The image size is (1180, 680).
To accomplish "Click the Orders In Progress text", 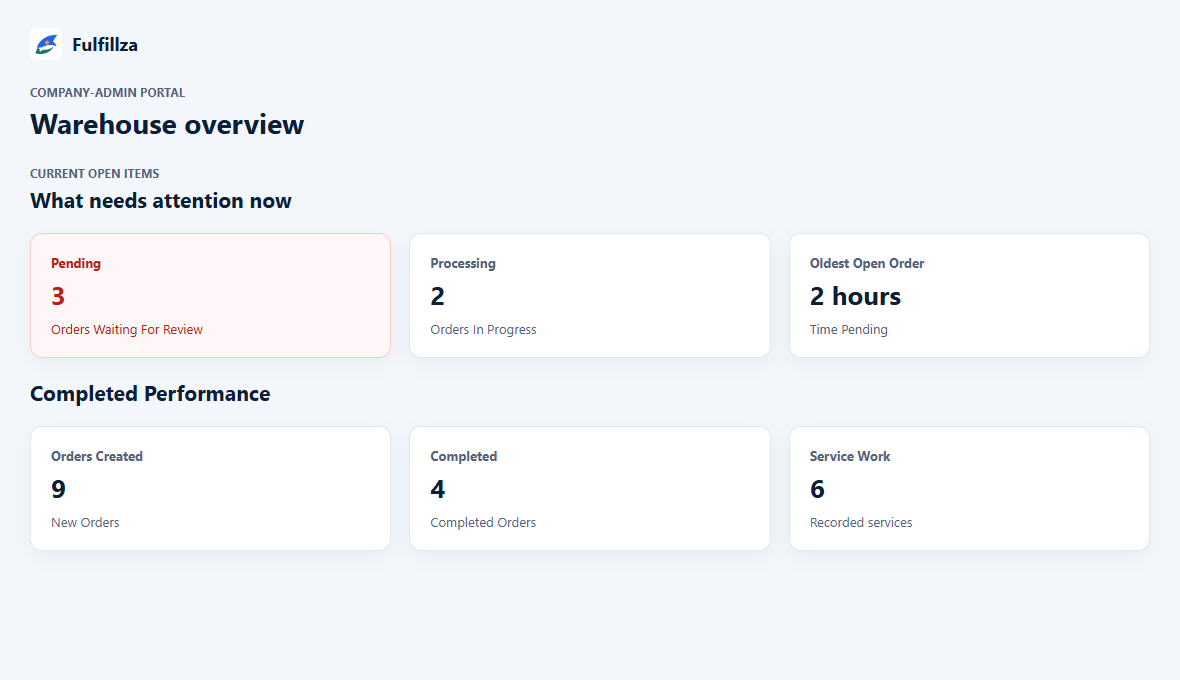I will tap(483, 329).
